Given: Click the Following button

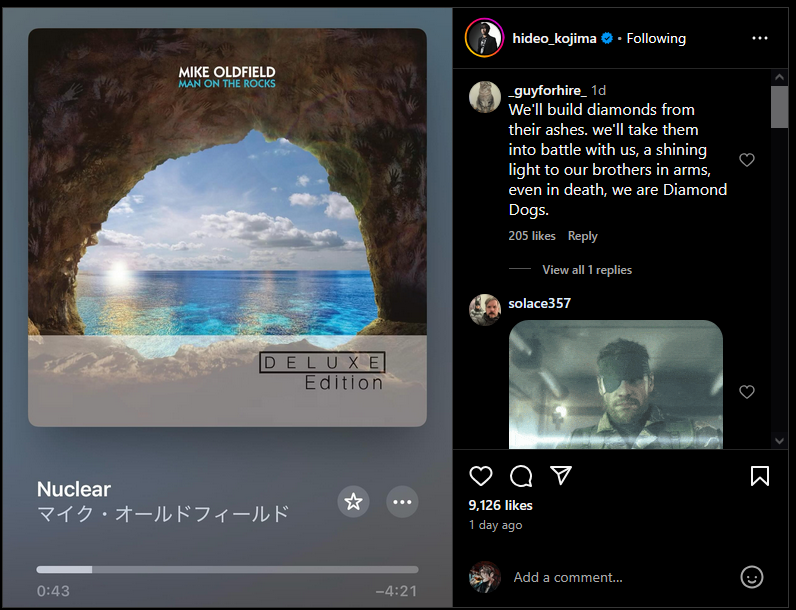Looking at the screenshot, I should coord(656,39).
